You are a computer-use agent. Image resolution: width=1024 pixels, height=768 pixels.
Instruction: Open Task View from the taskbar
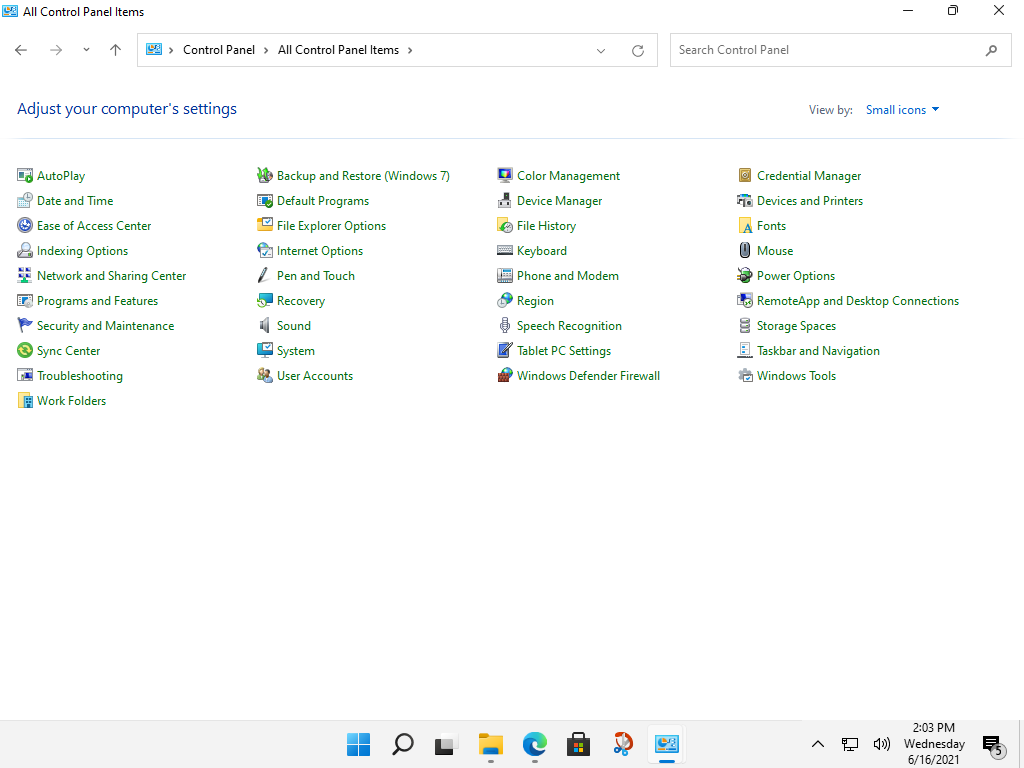point(446,744)
